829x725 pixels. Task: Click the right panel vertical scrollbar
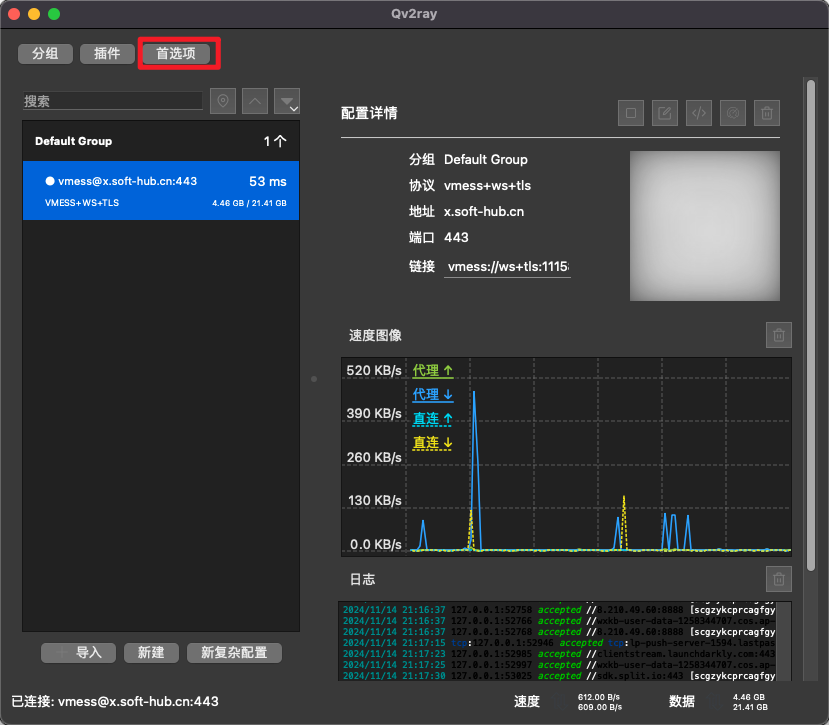(810, 325)
